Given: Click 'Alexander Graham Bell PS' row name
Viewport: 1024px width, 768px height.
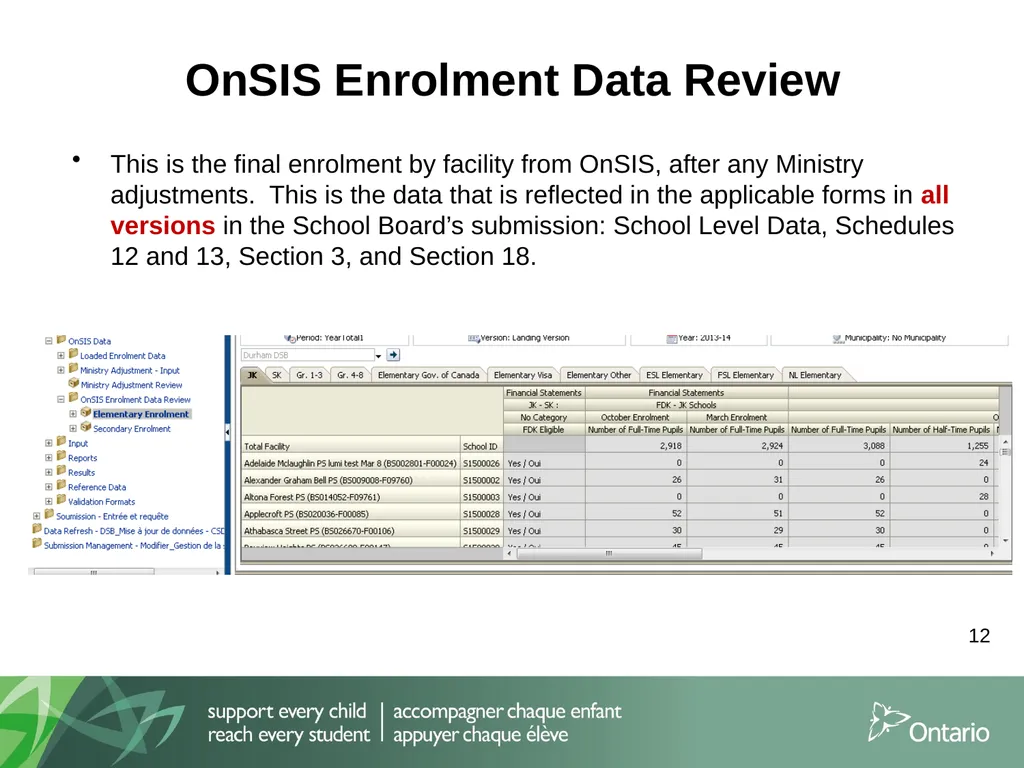Looking at the screenshot, I should click(351, 480).
